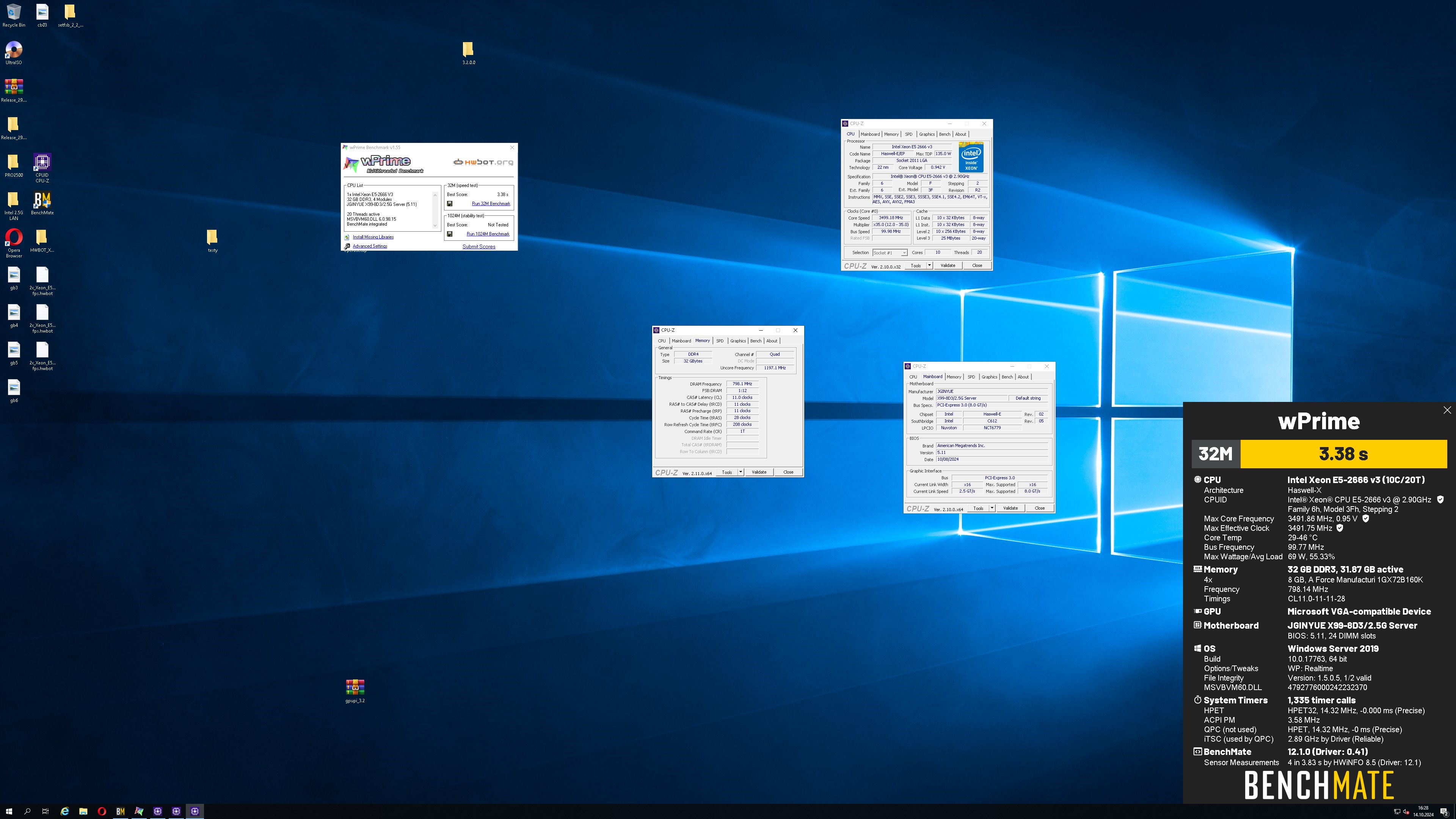Click the Intel Xeon E5 2666 v3 name field

[912, 147]
